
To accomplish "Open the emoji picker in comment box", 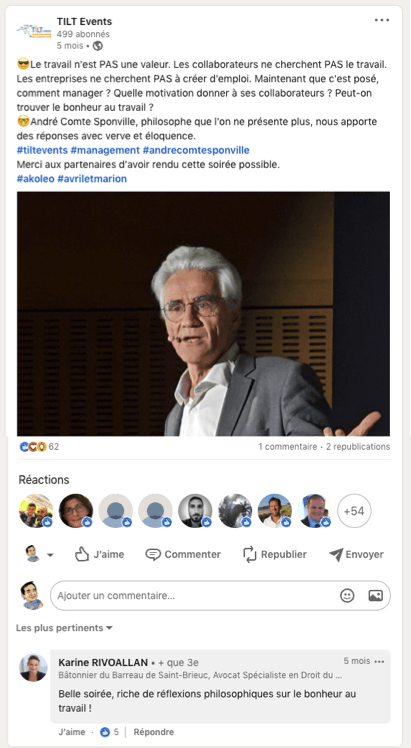I will point(347,595).
